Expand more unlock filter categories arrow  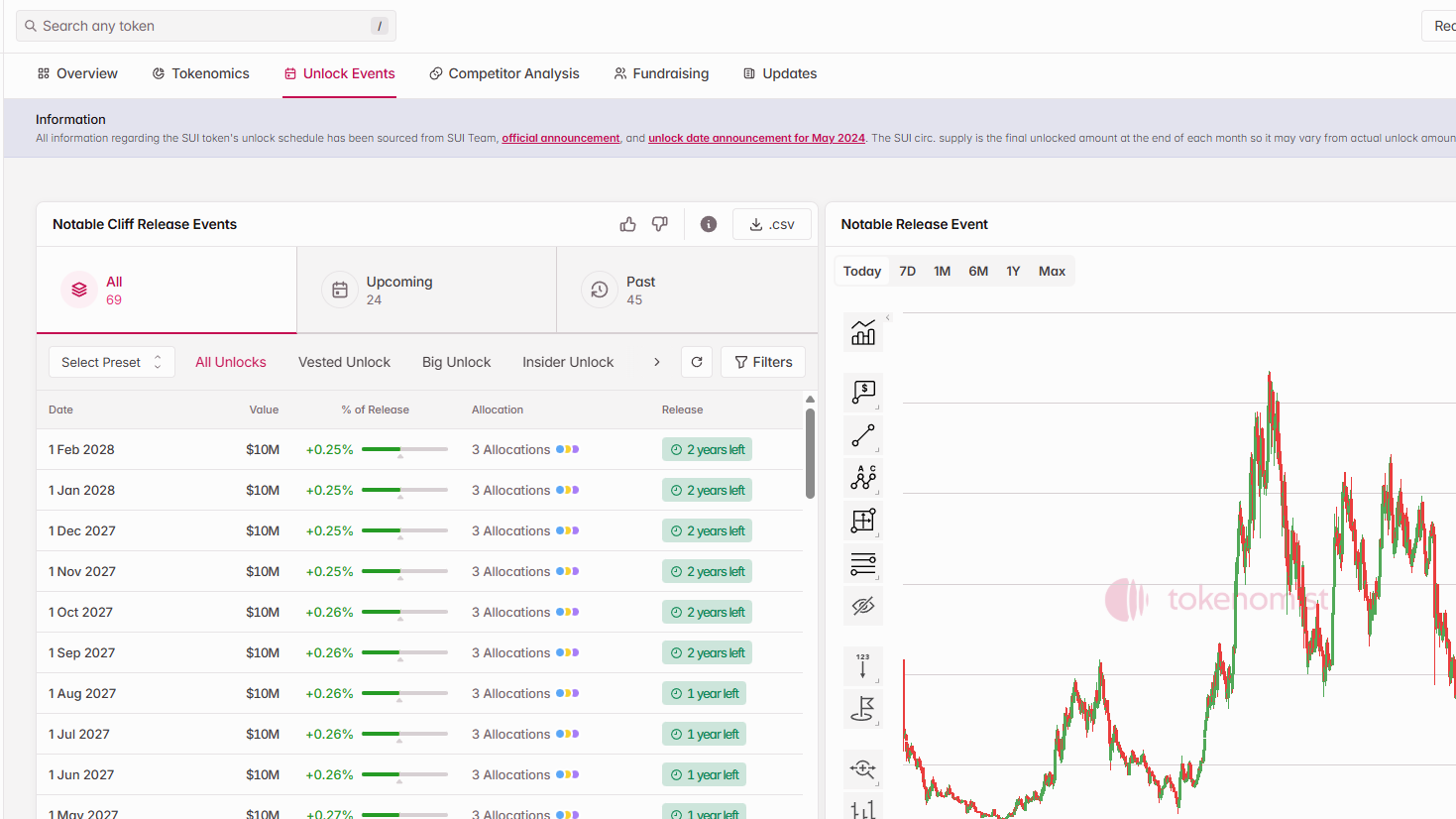(656, 362)
